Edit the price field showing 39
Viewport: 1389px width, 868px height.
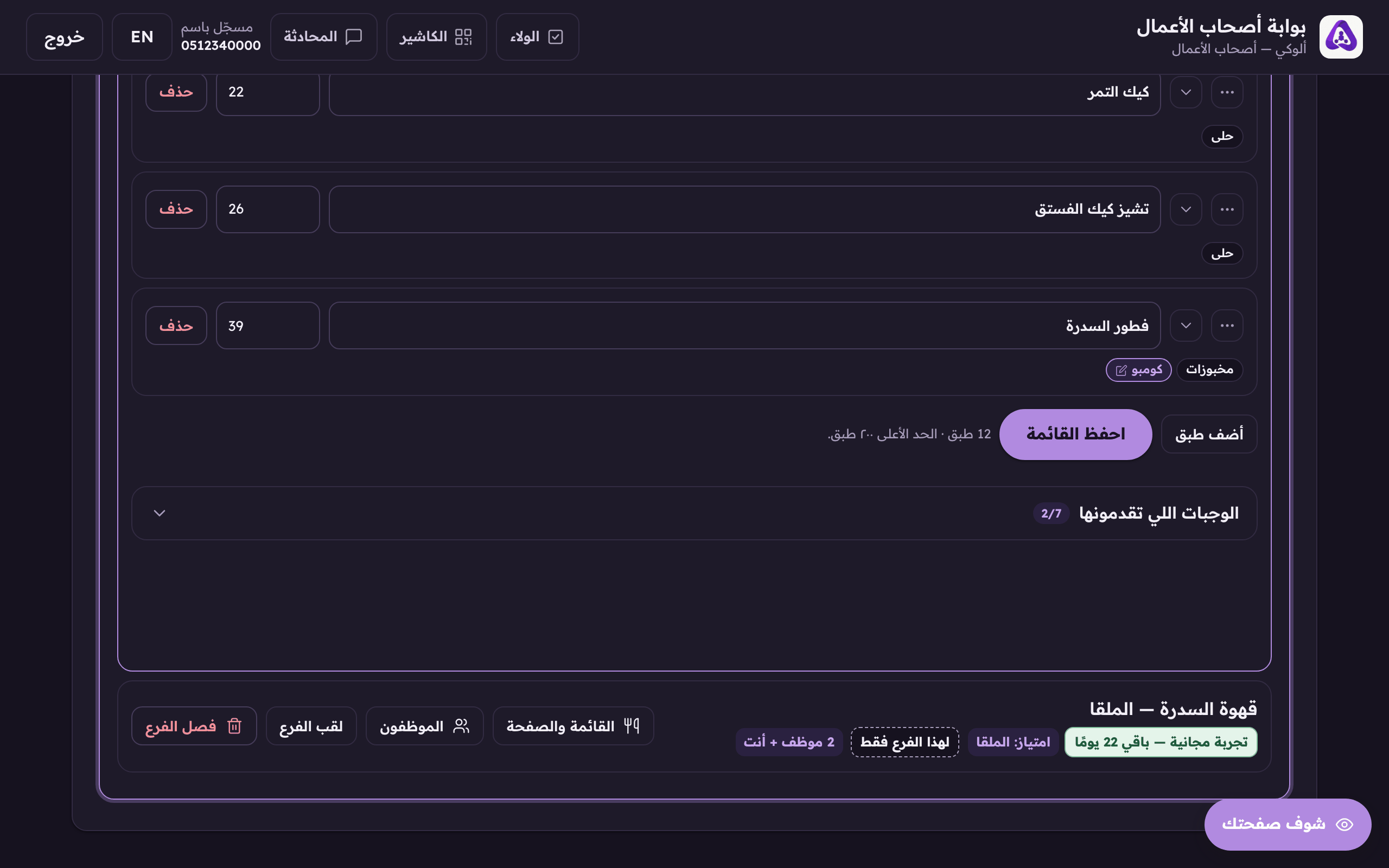pyautogui.click(x=267, y=325)
